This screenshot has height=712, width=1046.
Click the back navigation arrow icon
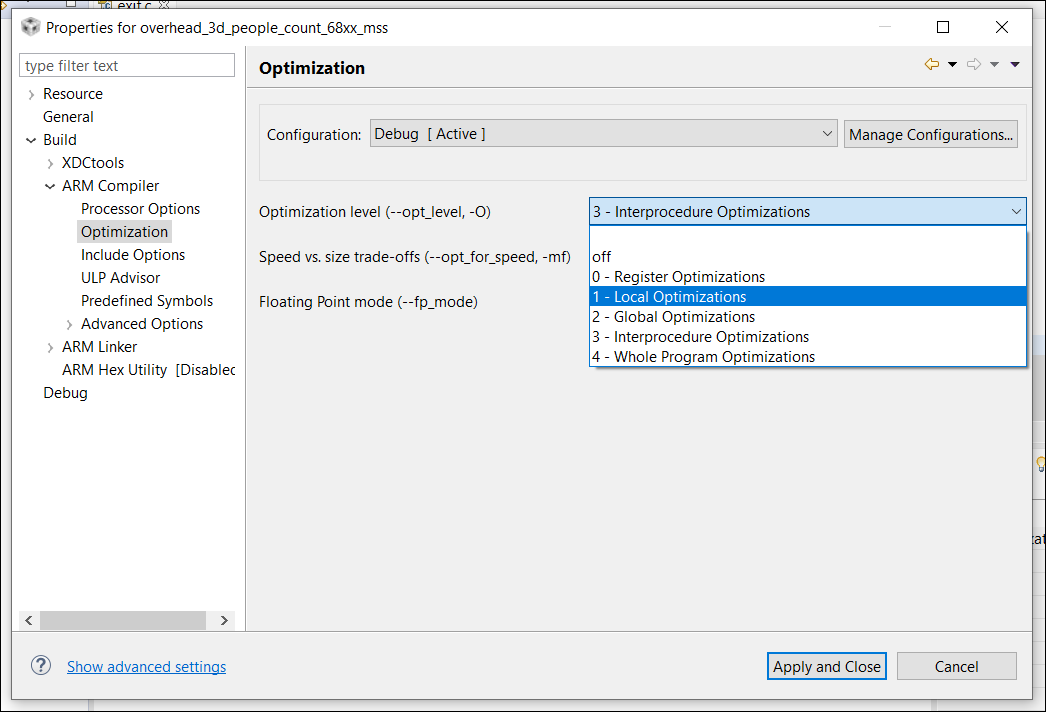[932, 65]
